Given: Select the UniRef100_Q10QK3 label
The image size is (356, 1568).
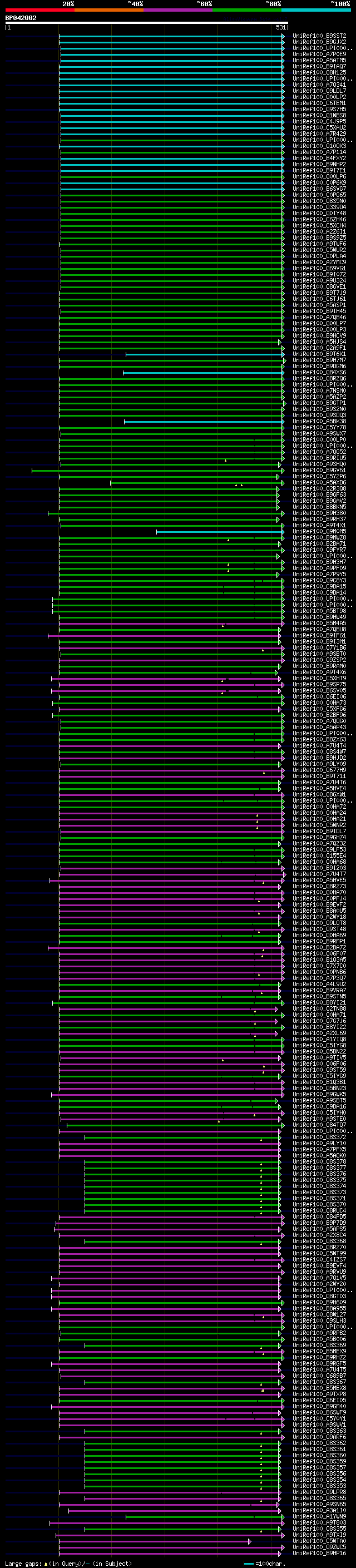Looking at the screenshot, I should [319, 146].
